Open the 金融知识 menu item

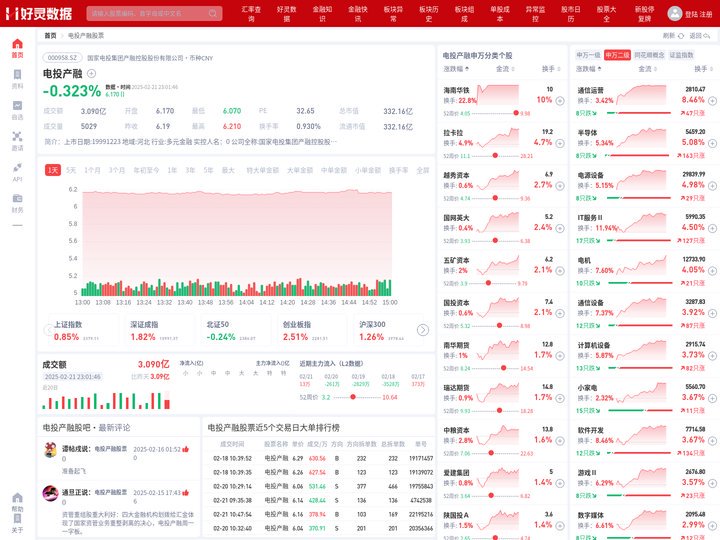[x=322, y=14]
